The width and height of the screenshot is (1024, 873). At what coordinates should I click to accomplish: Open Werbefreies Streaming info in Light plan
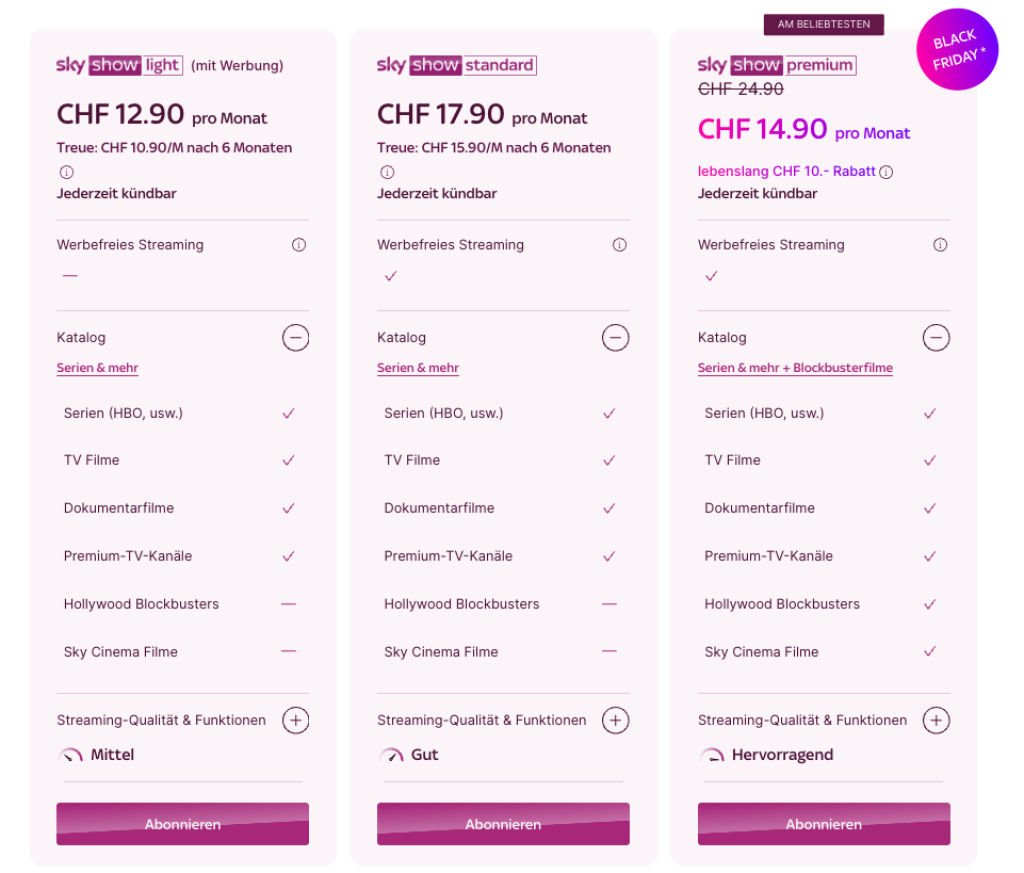click(x=298, y=245)
